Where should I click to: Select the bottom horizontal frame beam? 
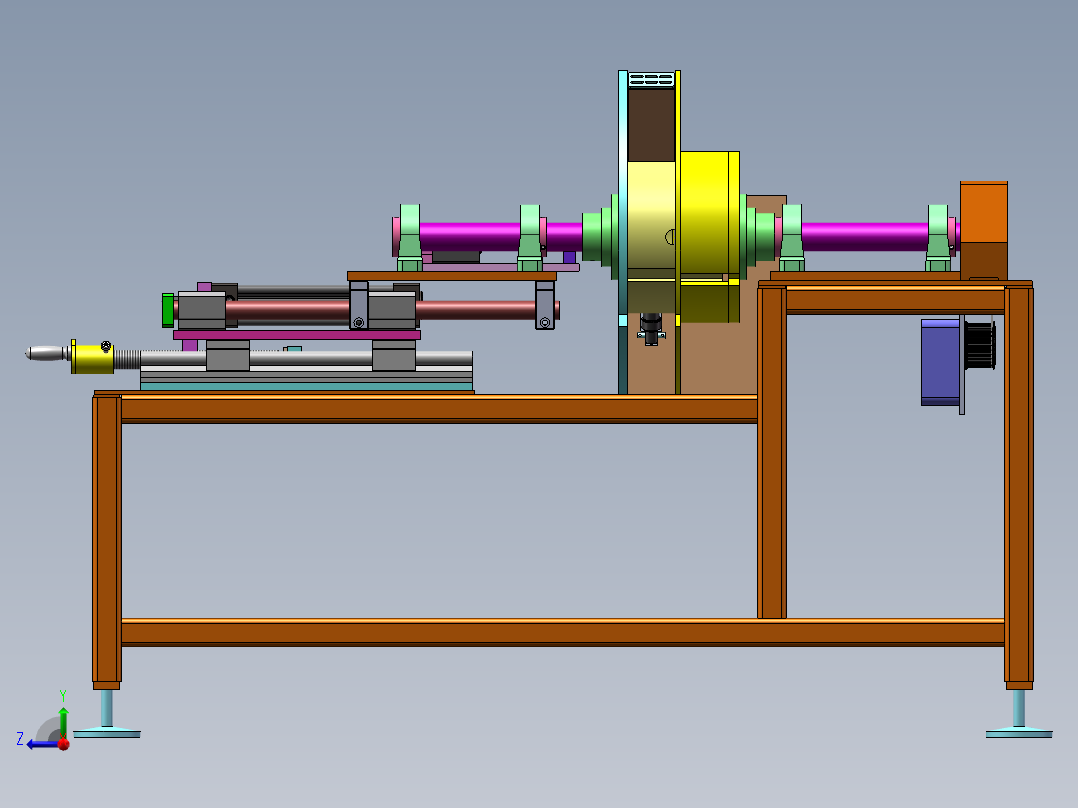[562, 632]
